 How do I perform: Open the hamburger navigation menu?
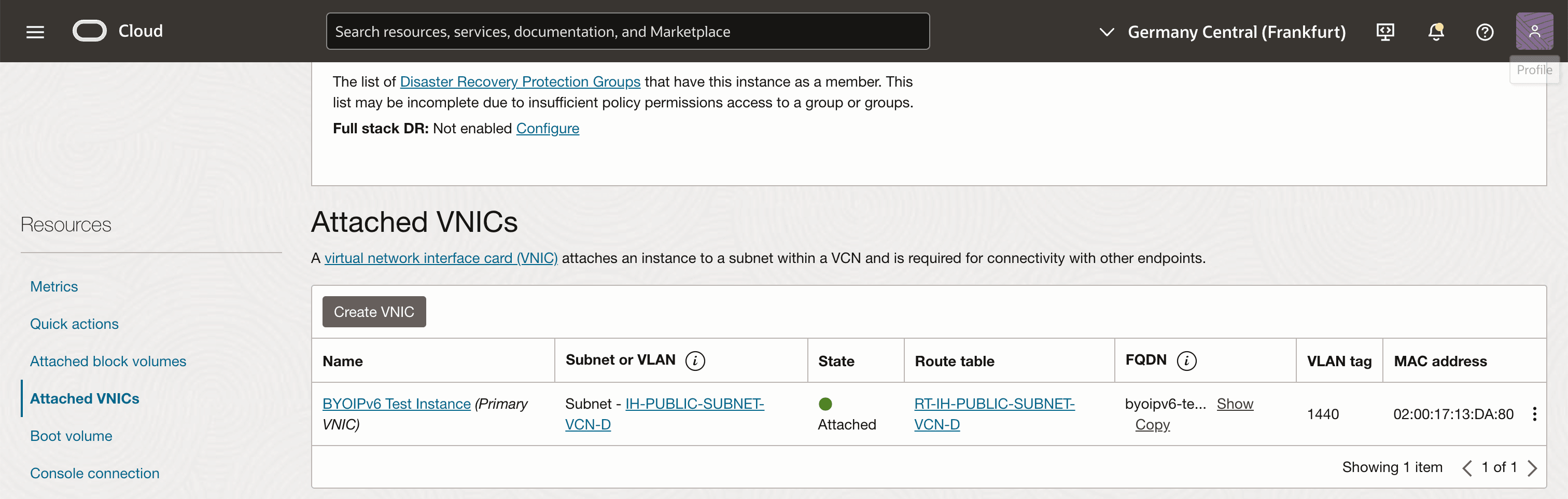pos(35,32)
